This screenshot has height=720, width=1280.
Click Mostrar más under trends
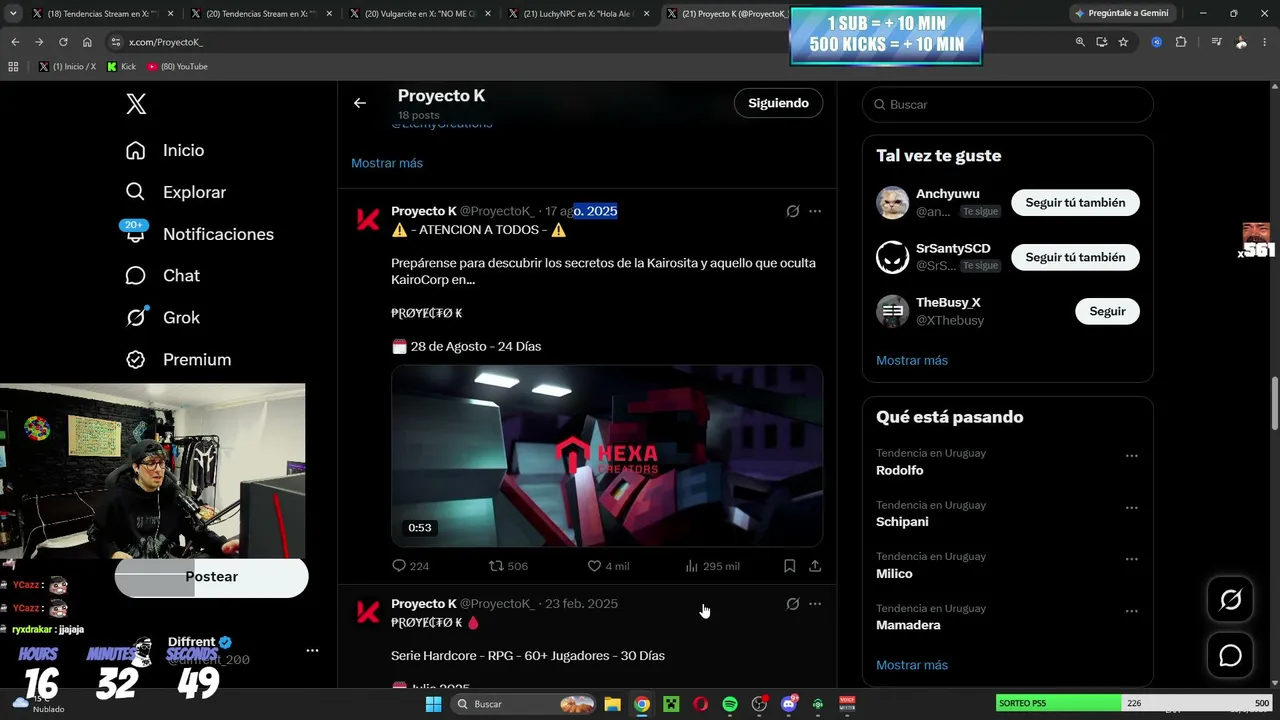pos(912,665)
